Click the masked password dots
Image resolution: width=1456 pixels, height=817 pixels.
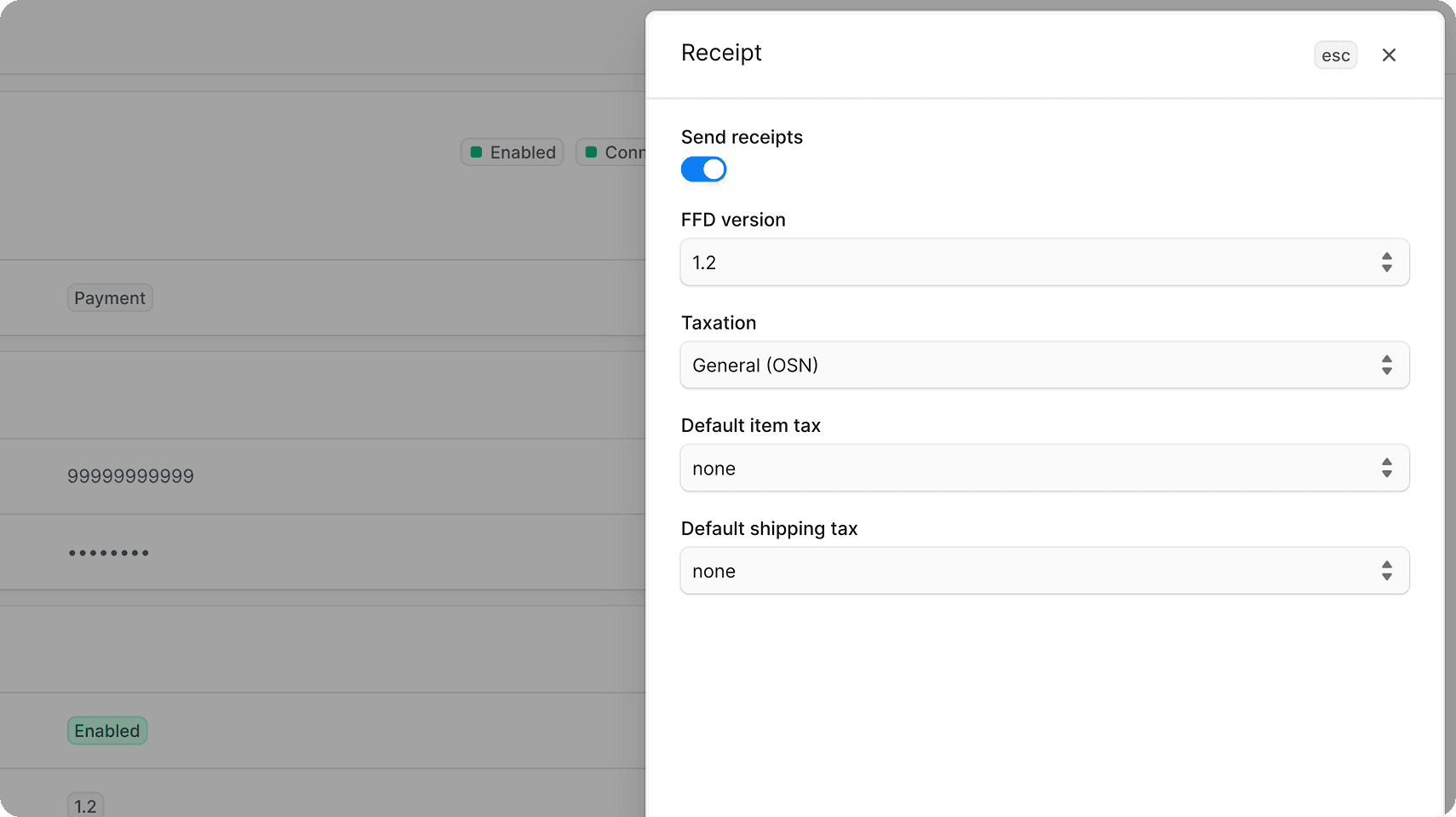coord(109,553)
